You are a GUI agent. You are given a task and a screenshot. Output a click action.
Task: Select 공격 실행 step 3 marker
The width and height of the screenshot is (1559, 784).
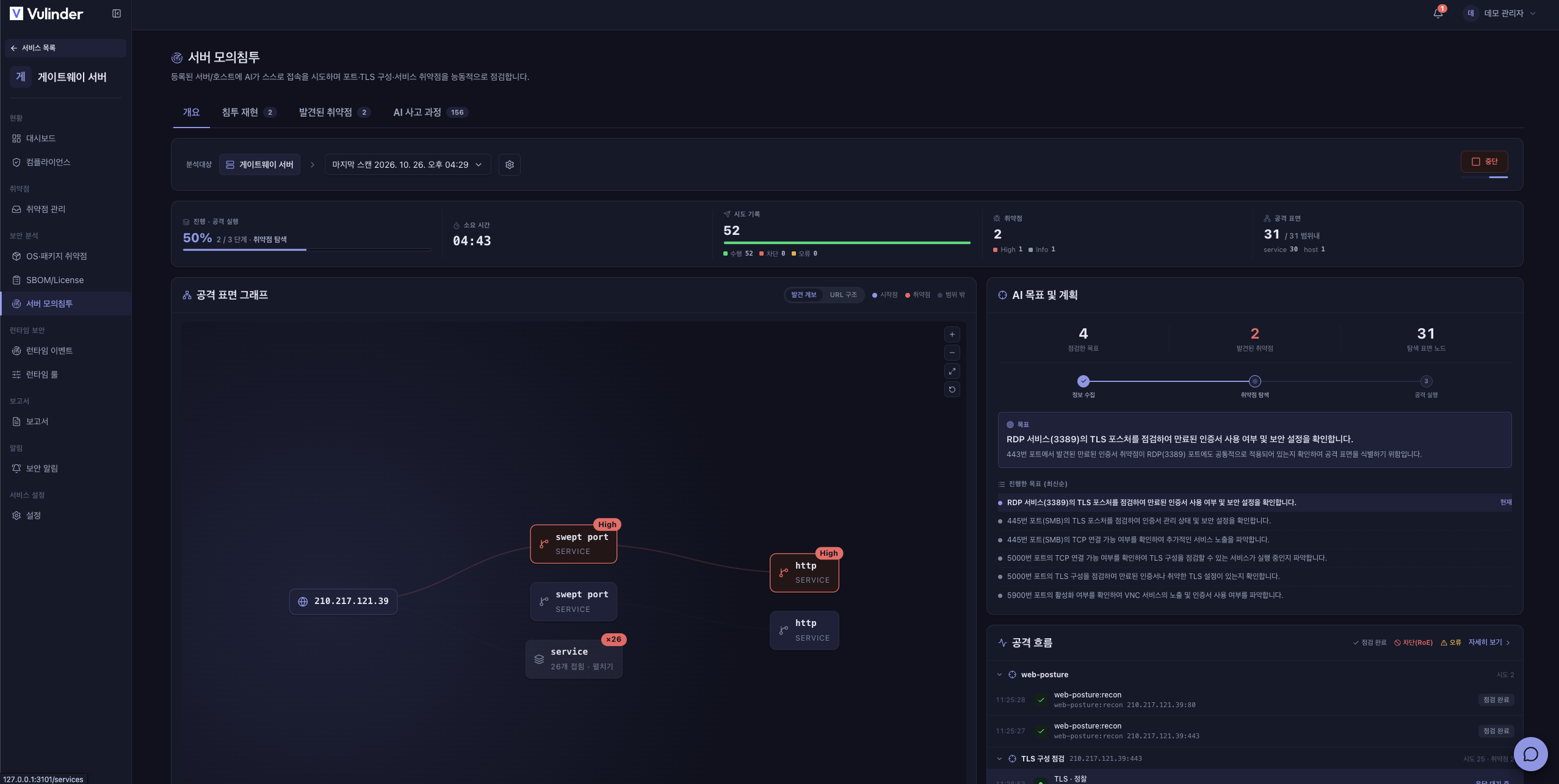tap(1426, 381)
